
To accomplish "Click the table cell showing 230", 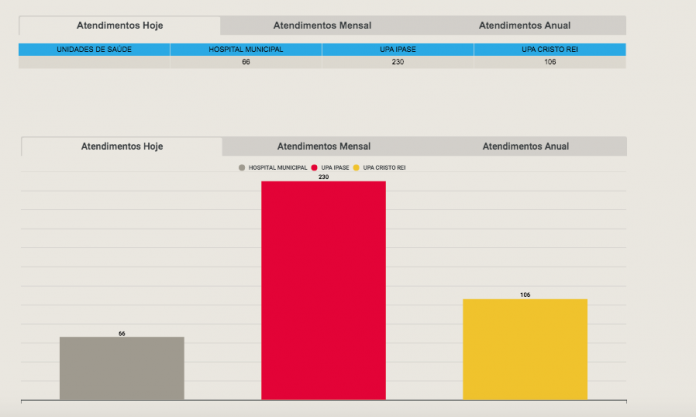I will tap(398, 62).
